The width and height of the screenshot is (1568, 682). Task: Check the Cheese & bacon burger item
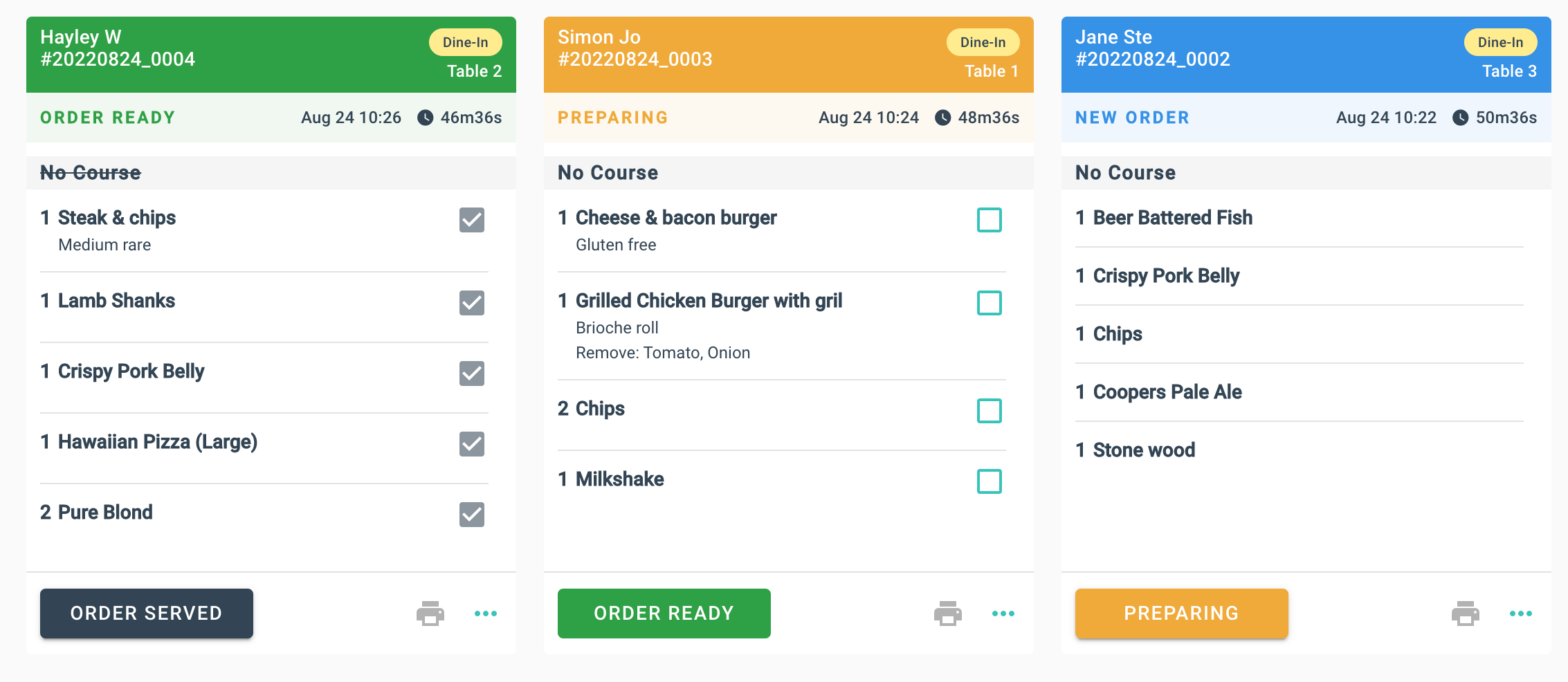pos(990,220)
